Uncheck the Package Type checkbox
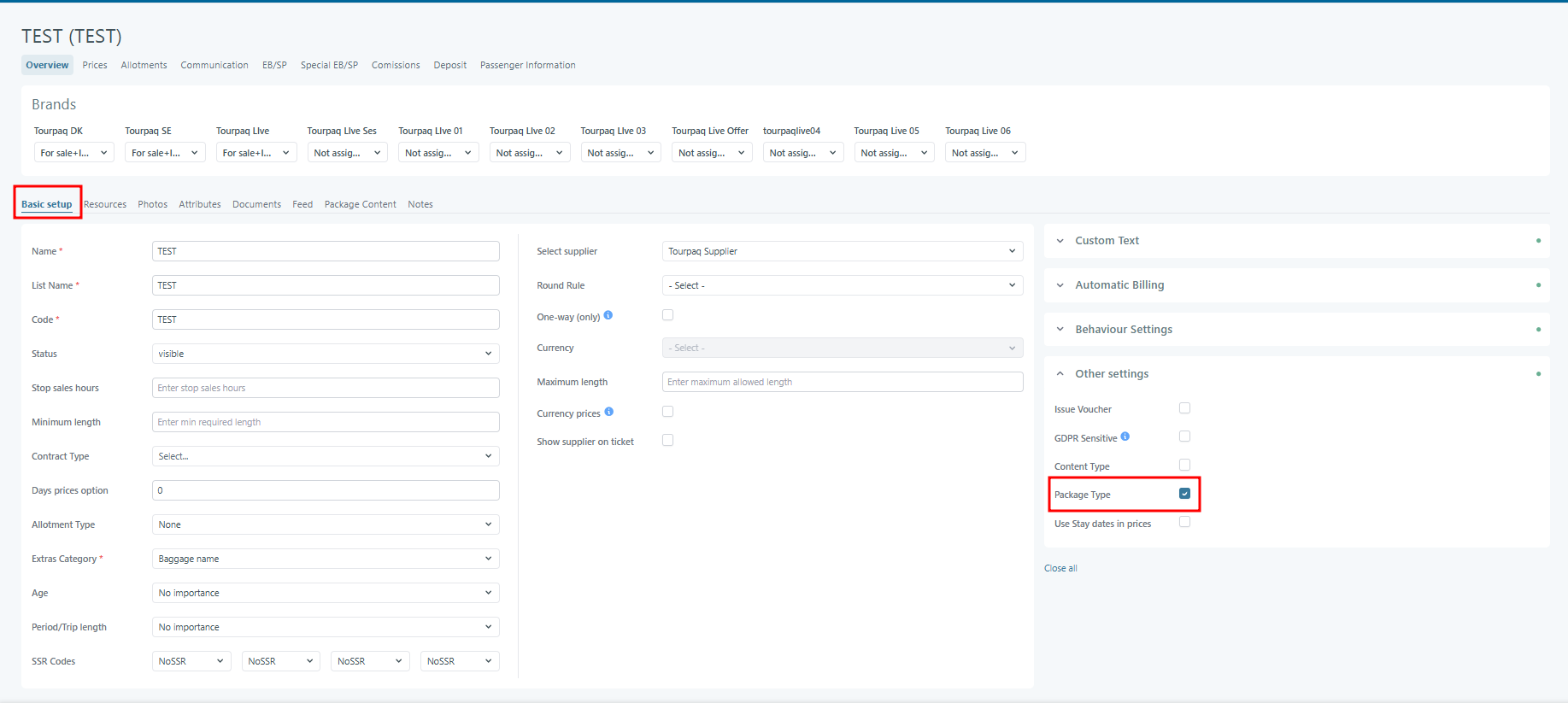 coord(1184,494)
